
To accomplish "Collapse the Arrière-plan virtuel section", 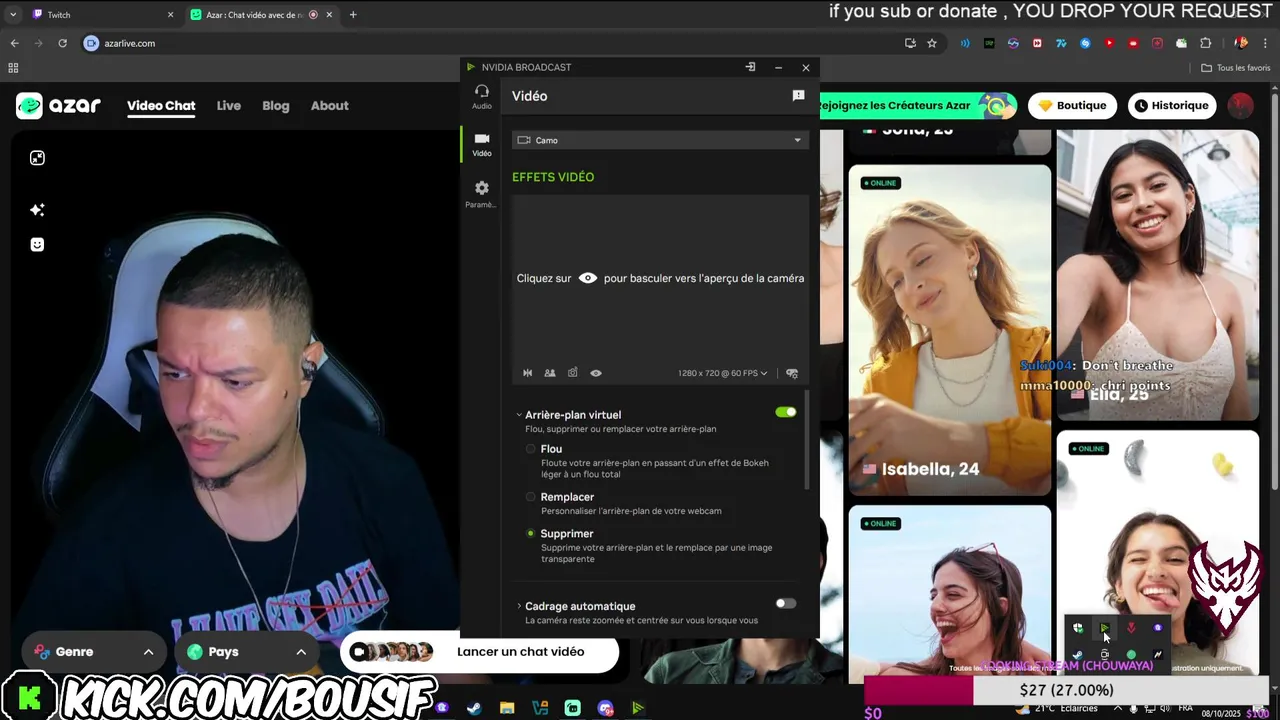I will point(519,415).
